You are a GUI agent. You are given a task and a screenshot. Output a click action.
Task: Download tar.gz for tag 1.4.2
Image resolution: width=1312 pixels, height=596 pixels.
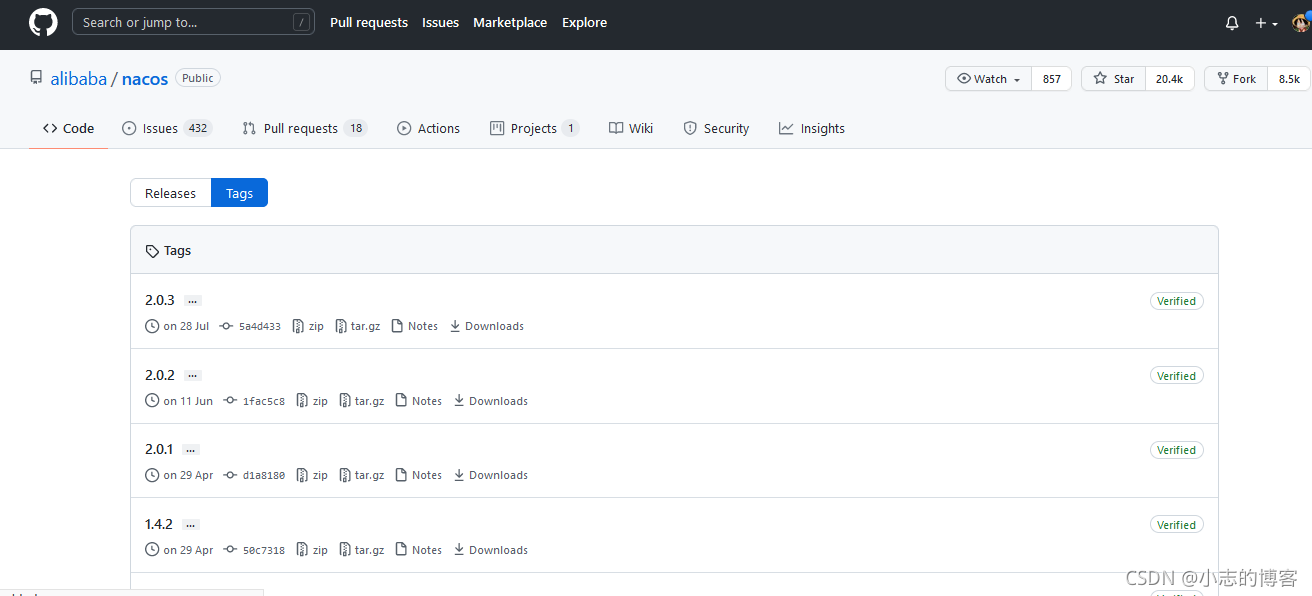362,550
